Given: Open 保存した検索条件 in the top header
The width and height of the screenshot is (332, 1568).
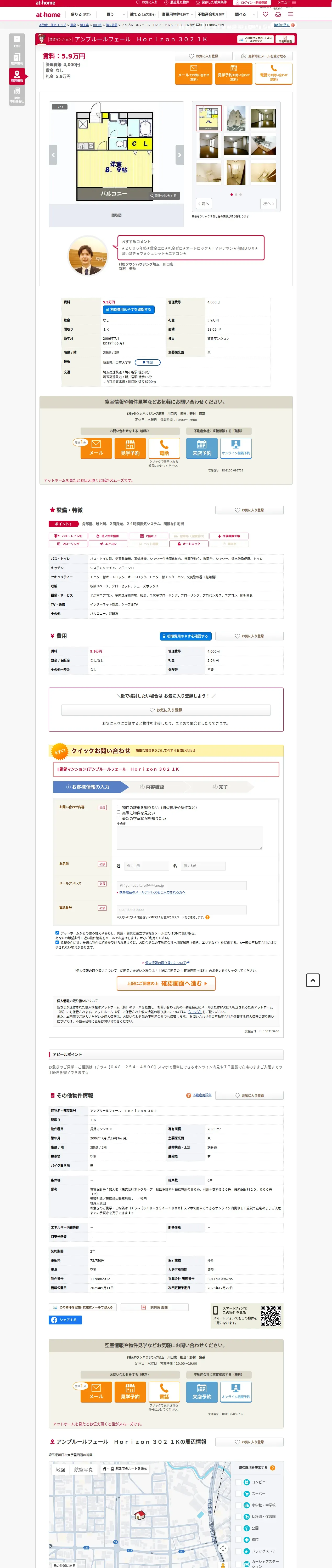Looking at the screenshot, I should (211, 2).
